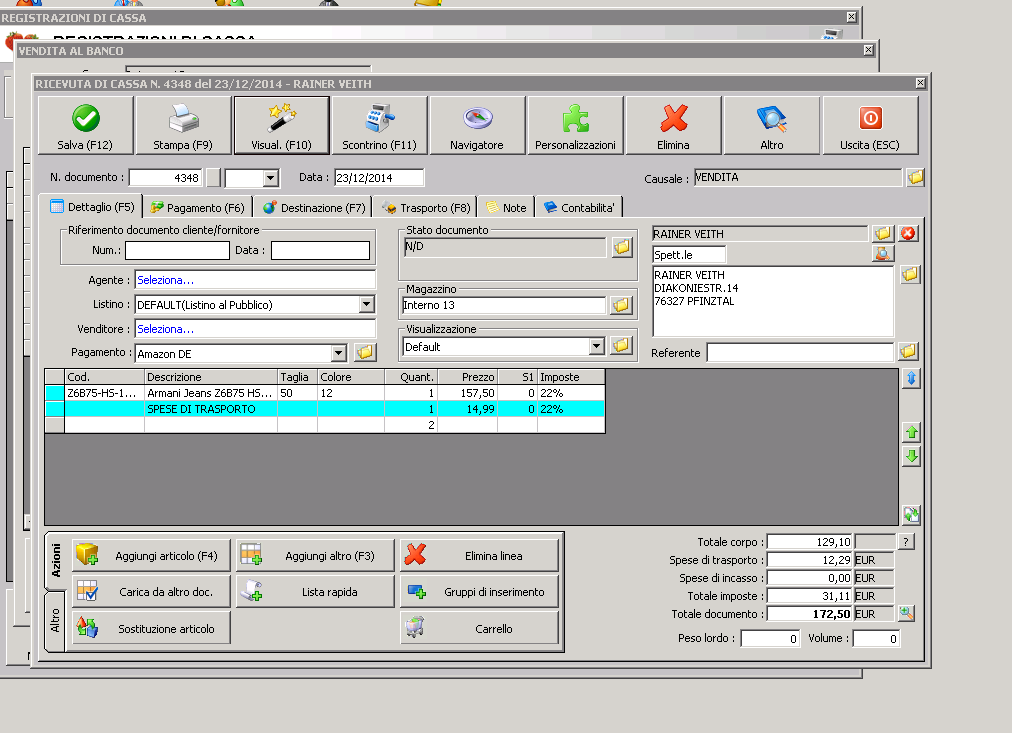Click the Referente input field
This screenshot has width=1012, height=733.
pyautogui.click(x=799, y=353)
